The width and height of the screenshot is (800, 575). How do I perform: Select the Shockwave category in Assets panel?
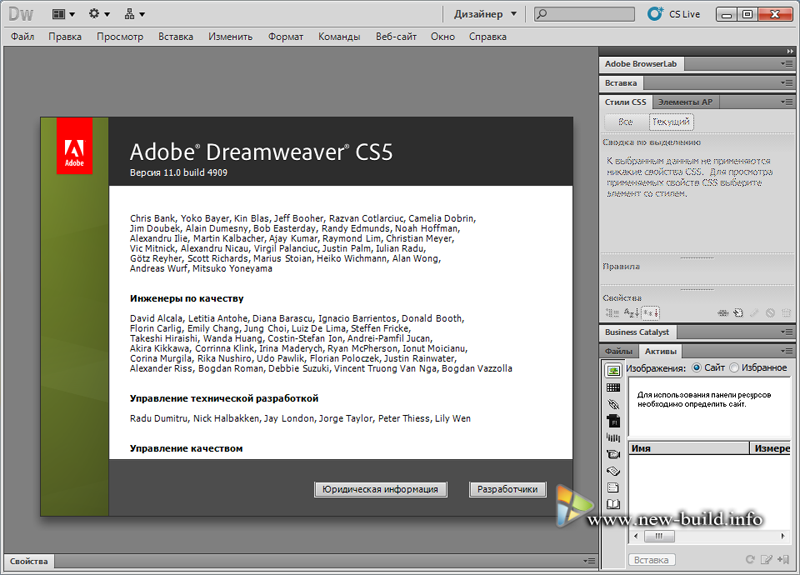(613, 438)
